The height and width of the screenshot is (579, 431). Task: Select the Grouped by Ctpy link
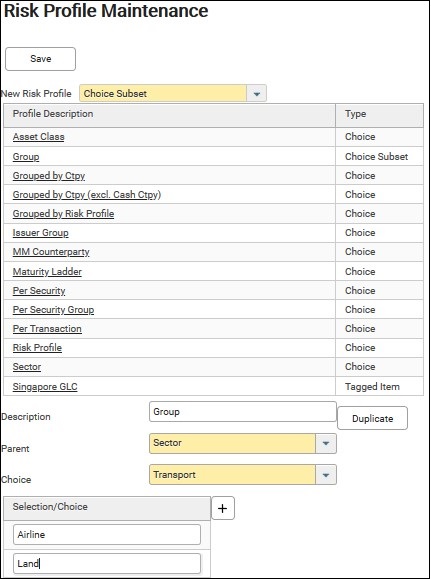tap(49, 176)
